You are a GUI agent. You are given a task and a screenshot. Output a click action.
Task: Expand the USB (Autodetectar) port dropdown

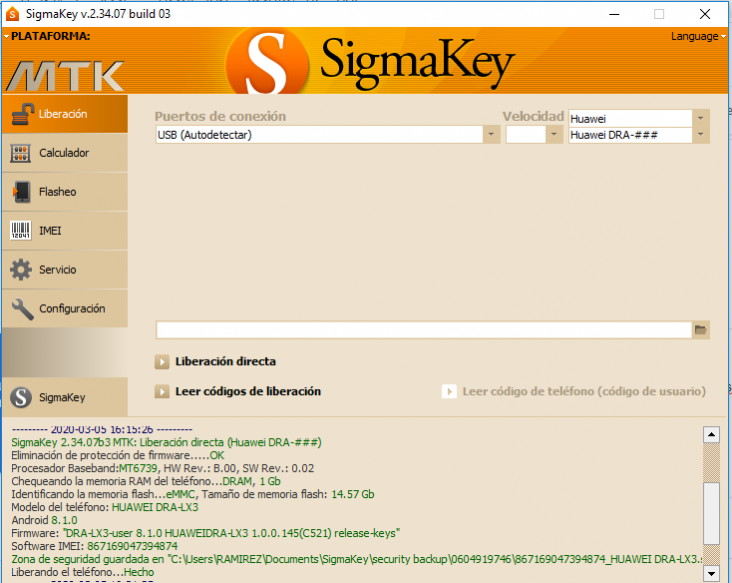click(491, 135)
